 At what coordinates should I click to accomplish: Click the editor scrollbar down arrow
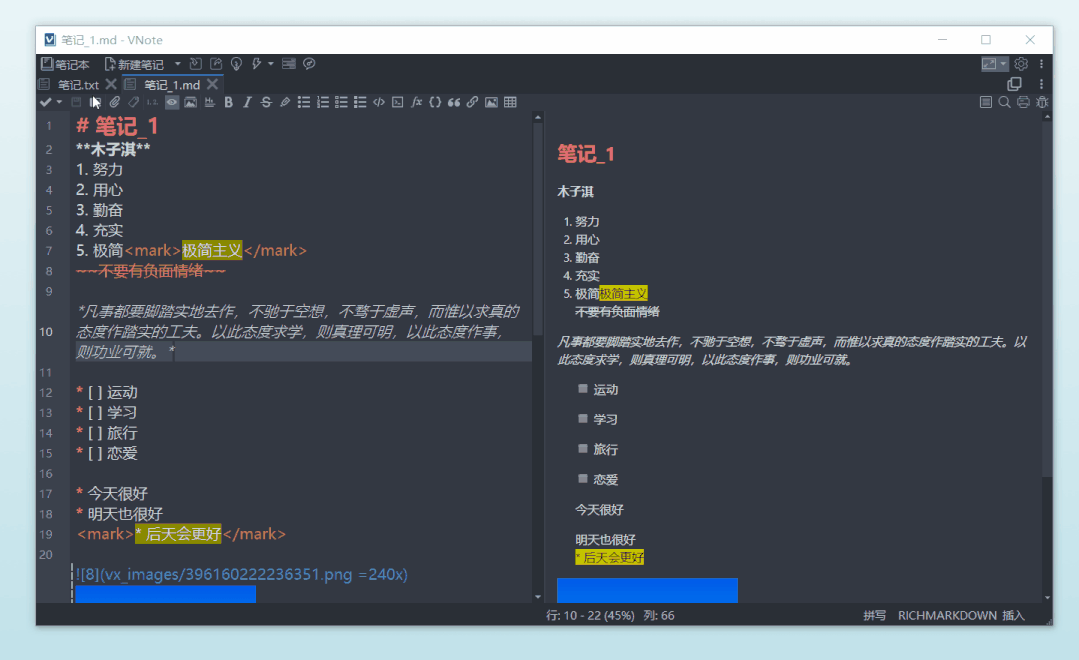538,597
